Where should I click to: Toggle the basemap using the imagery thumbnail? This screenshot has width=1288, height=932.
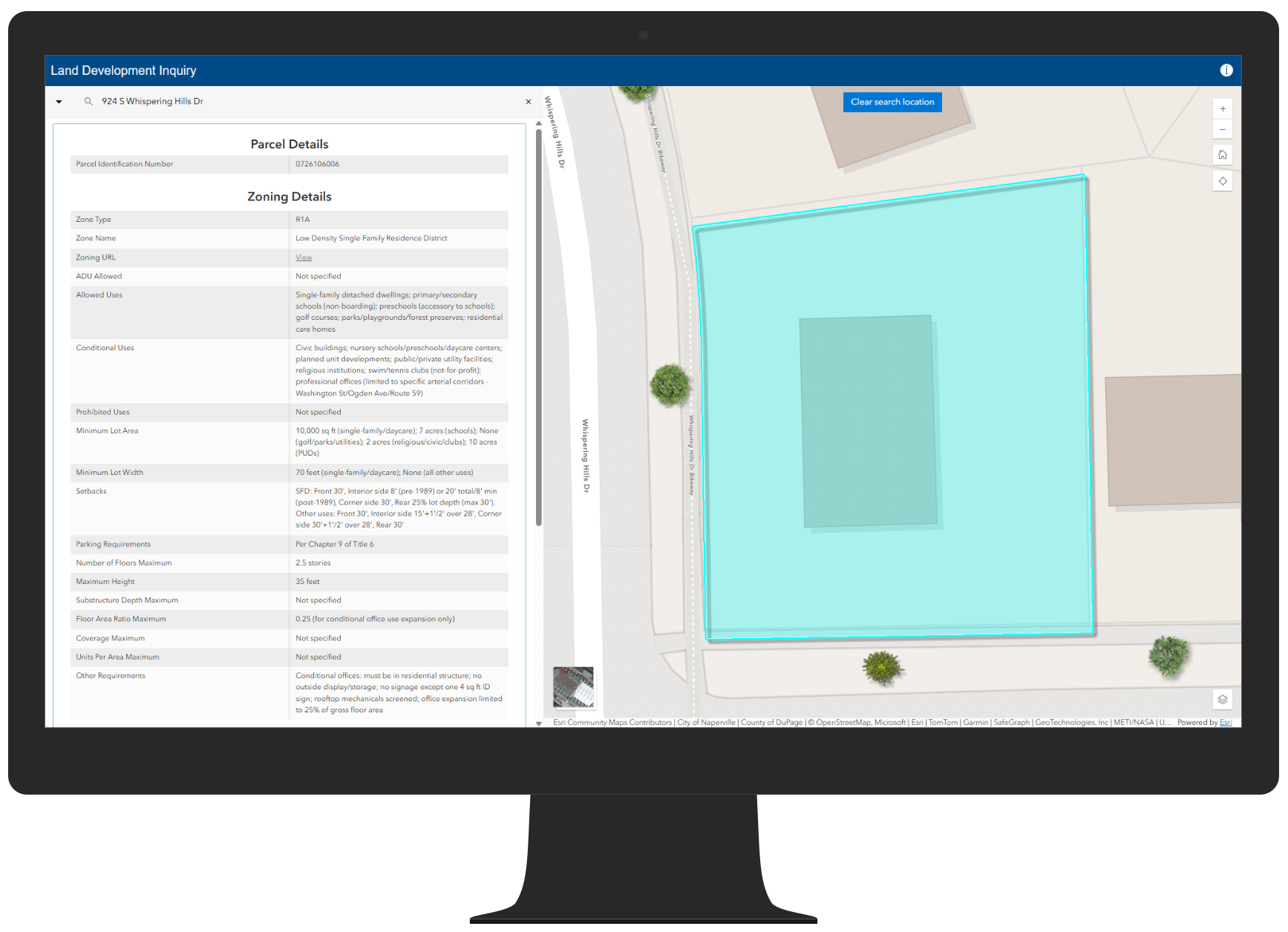coord(573,688)
